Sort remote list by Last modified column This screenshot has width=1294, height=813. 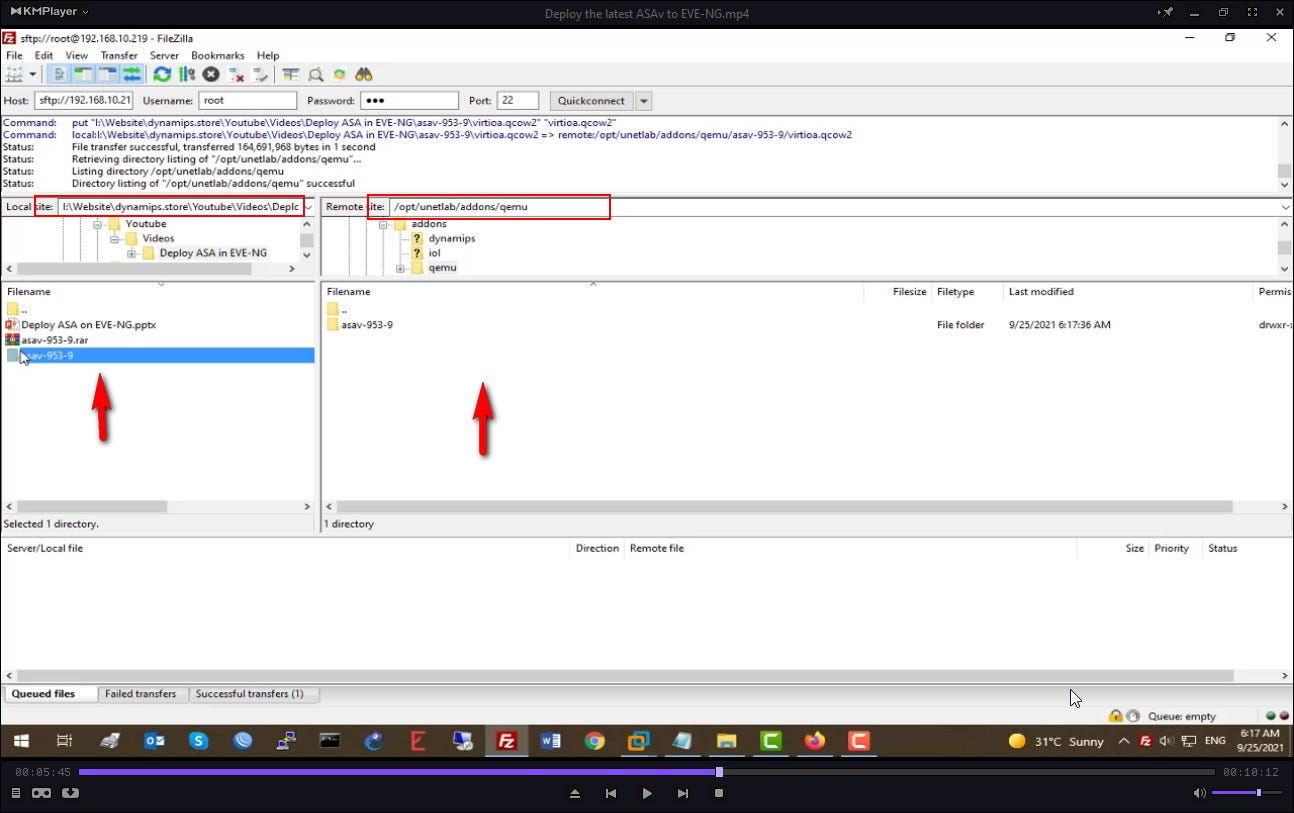click(x=1128, y=292)
